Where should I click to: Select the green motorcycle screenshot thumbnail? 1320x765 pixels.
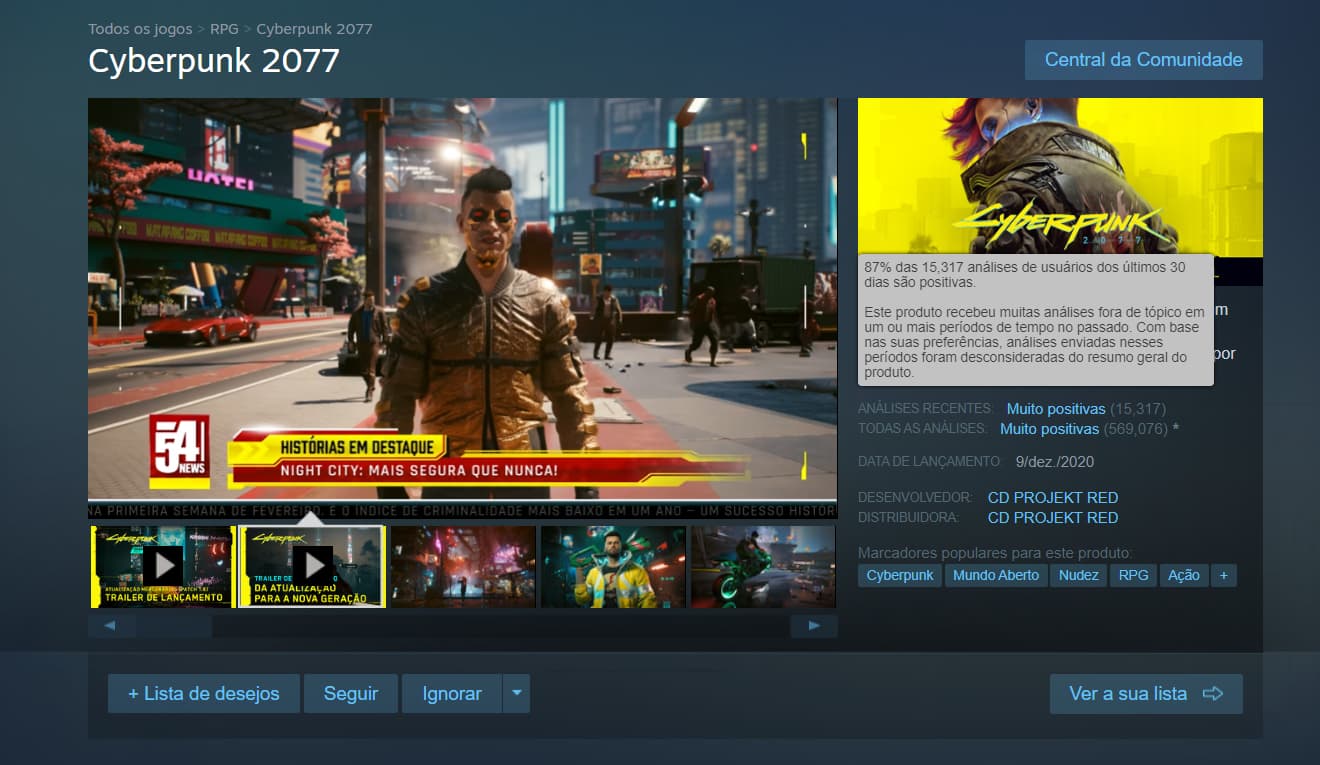tap(763, 567)
